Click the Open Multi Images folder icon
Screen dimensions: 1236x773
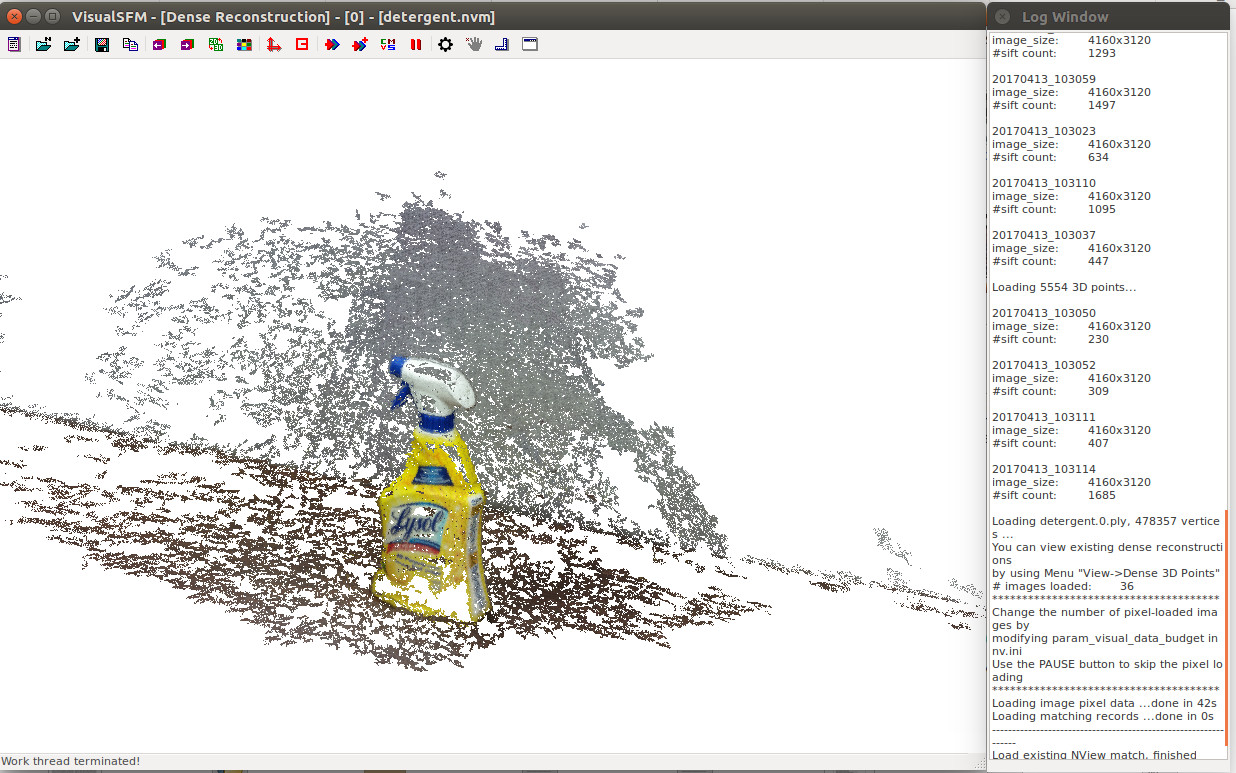click(x=44, y=45)
